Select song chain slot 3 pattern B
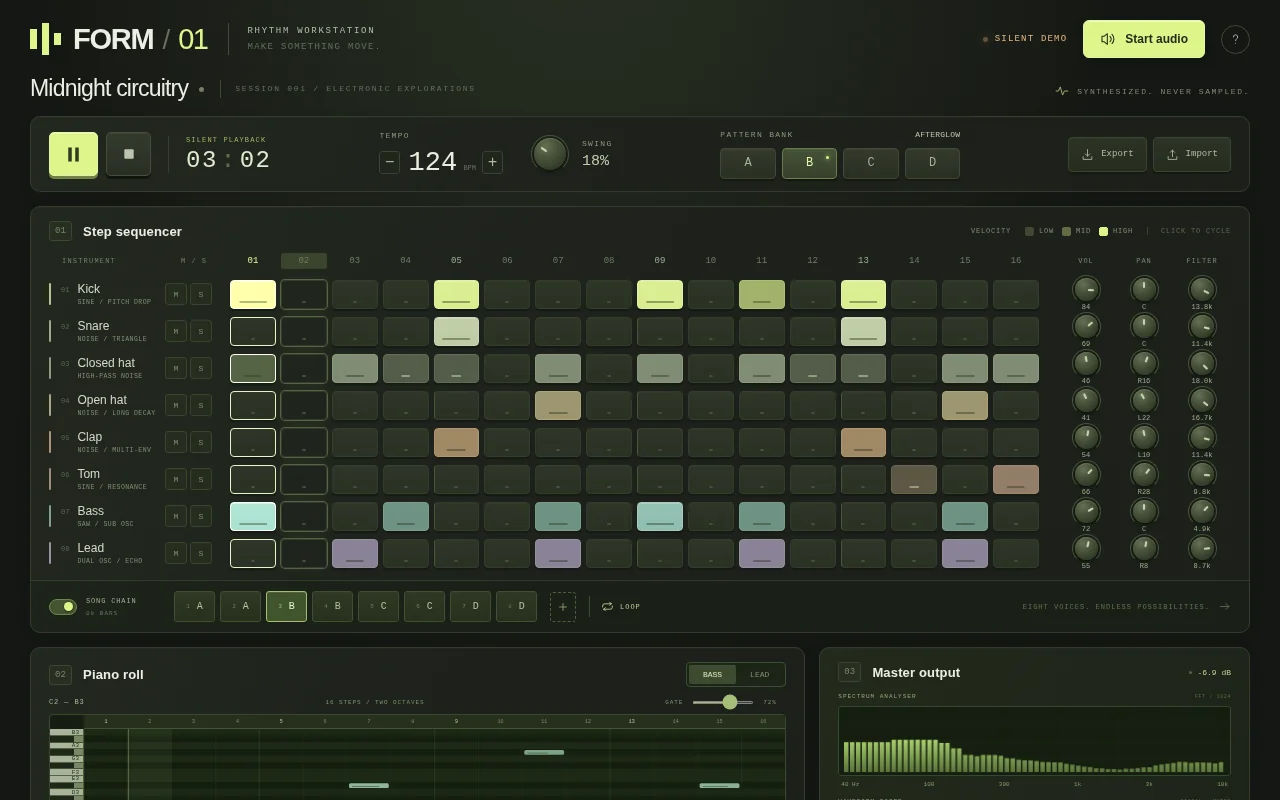Viewport: 1280px width, 800px height. click(x=286, y=606)
